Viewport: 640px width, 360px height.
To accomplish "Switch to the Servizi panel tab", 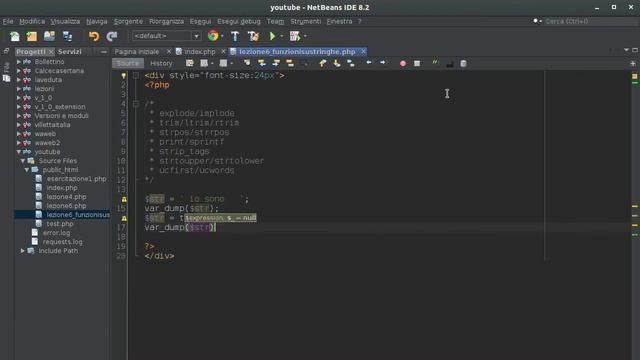I will [69, 52].
